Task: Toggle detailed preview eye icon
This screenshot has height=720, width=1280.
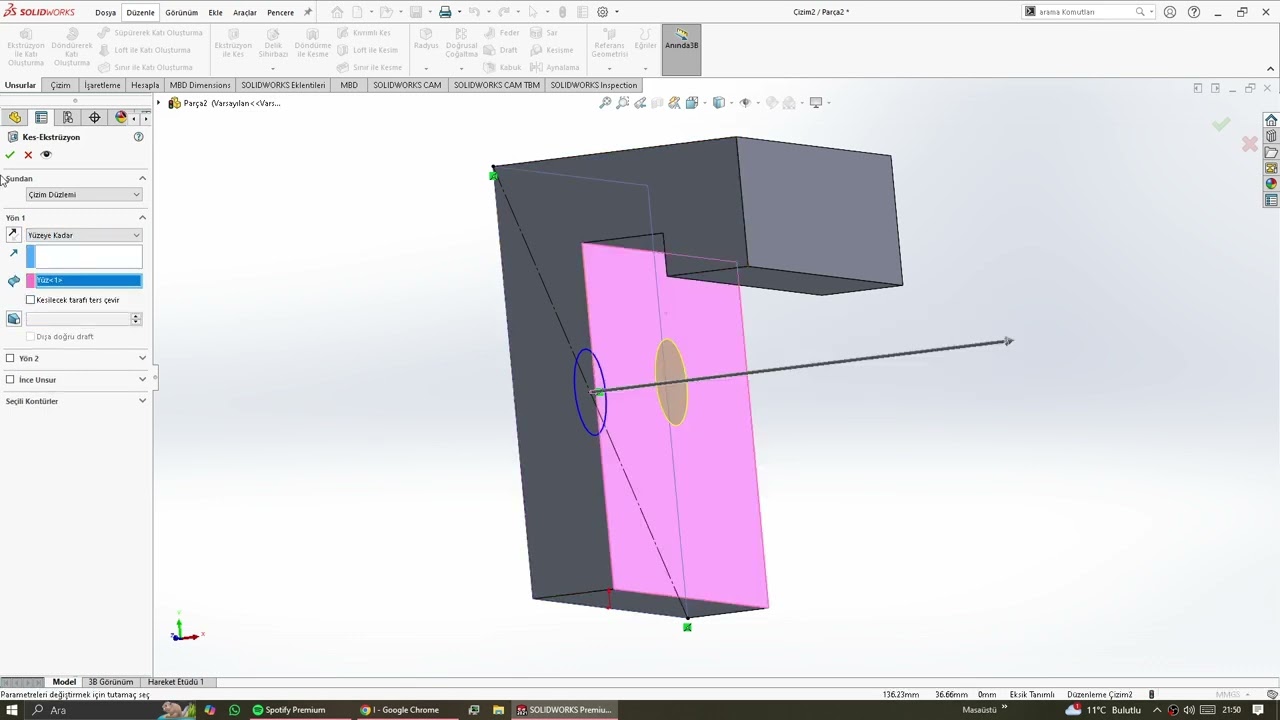Action: [46, 155]
